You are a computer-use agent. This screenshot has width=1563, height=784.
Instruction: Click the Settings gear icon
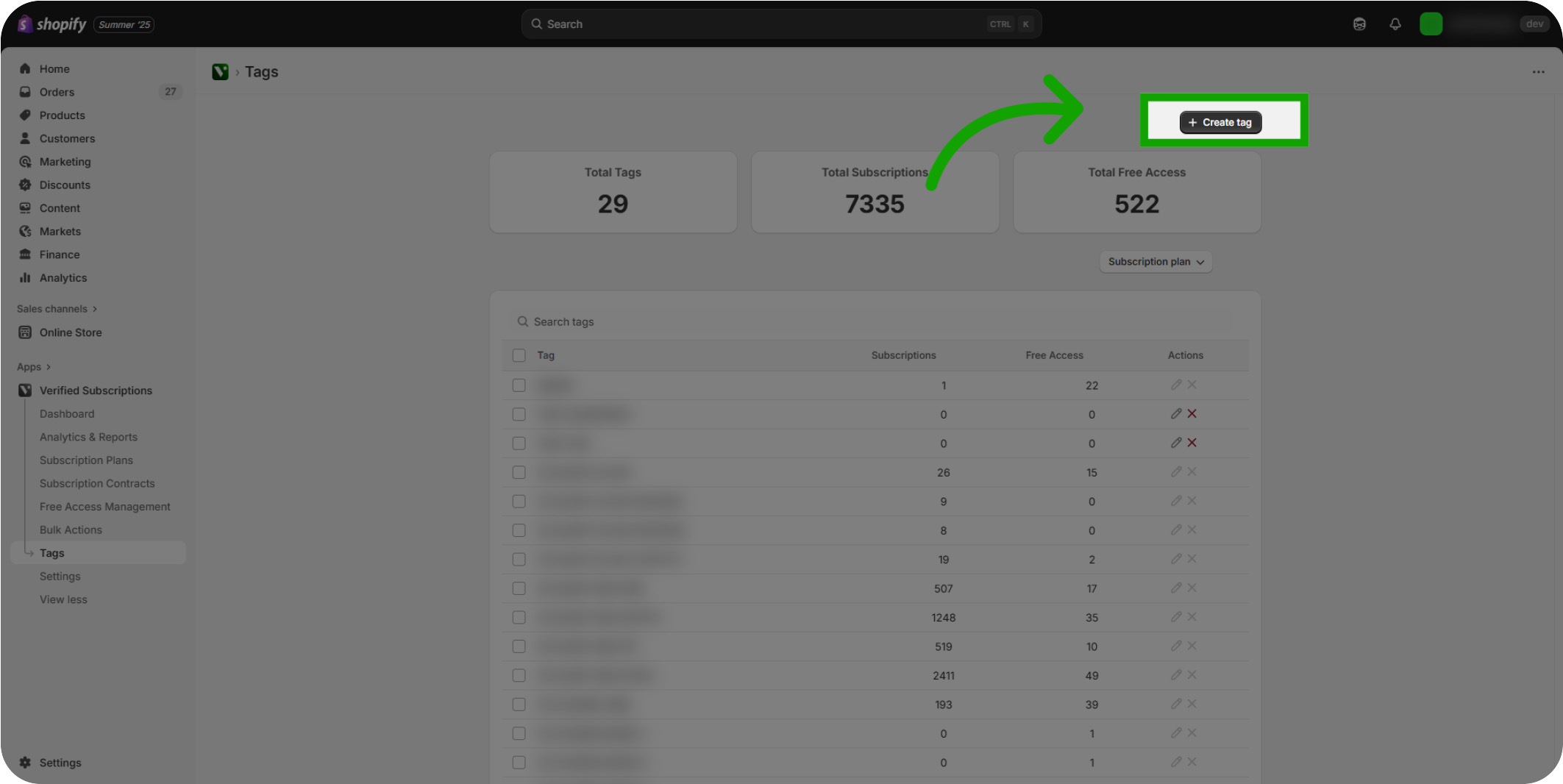click(25, 763)
